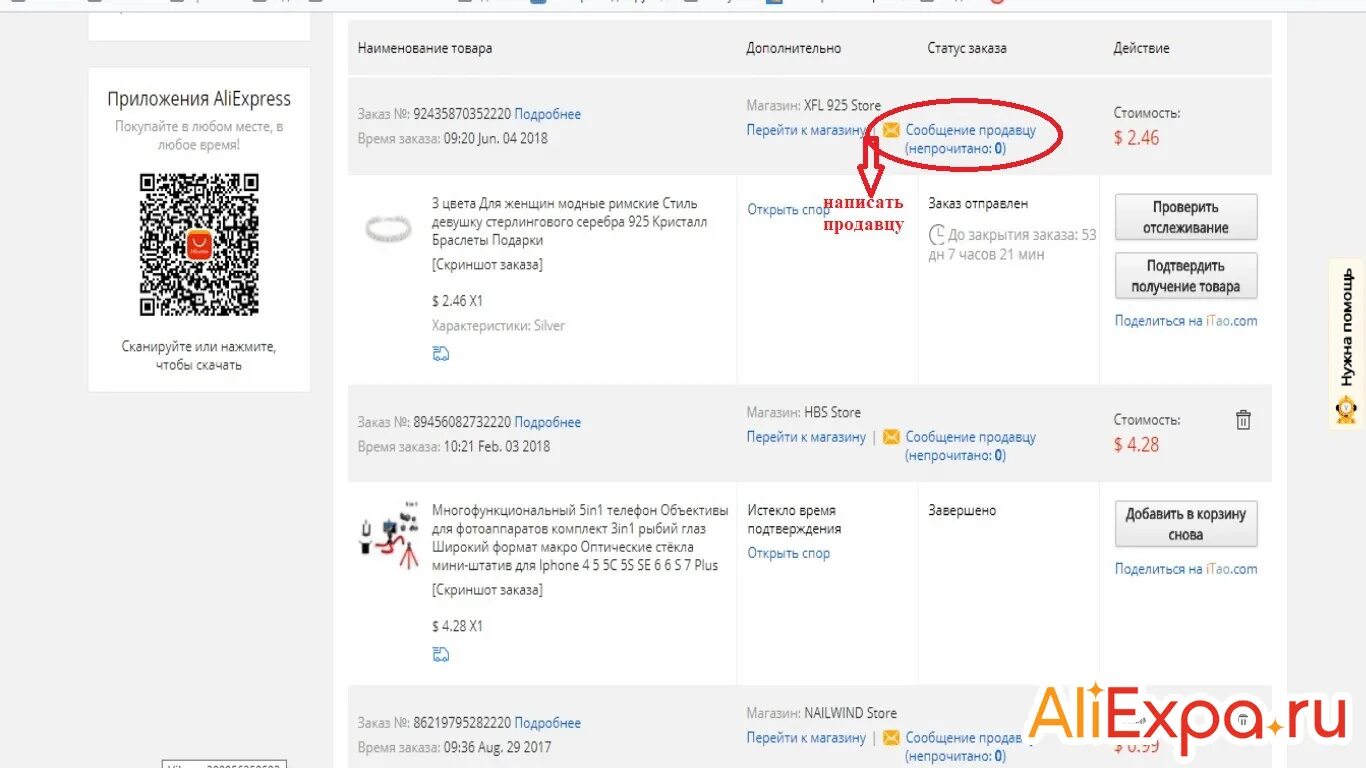1366x768 pixels.
Task: Click Проверить отслеживание button
Action: (1186, 217)
